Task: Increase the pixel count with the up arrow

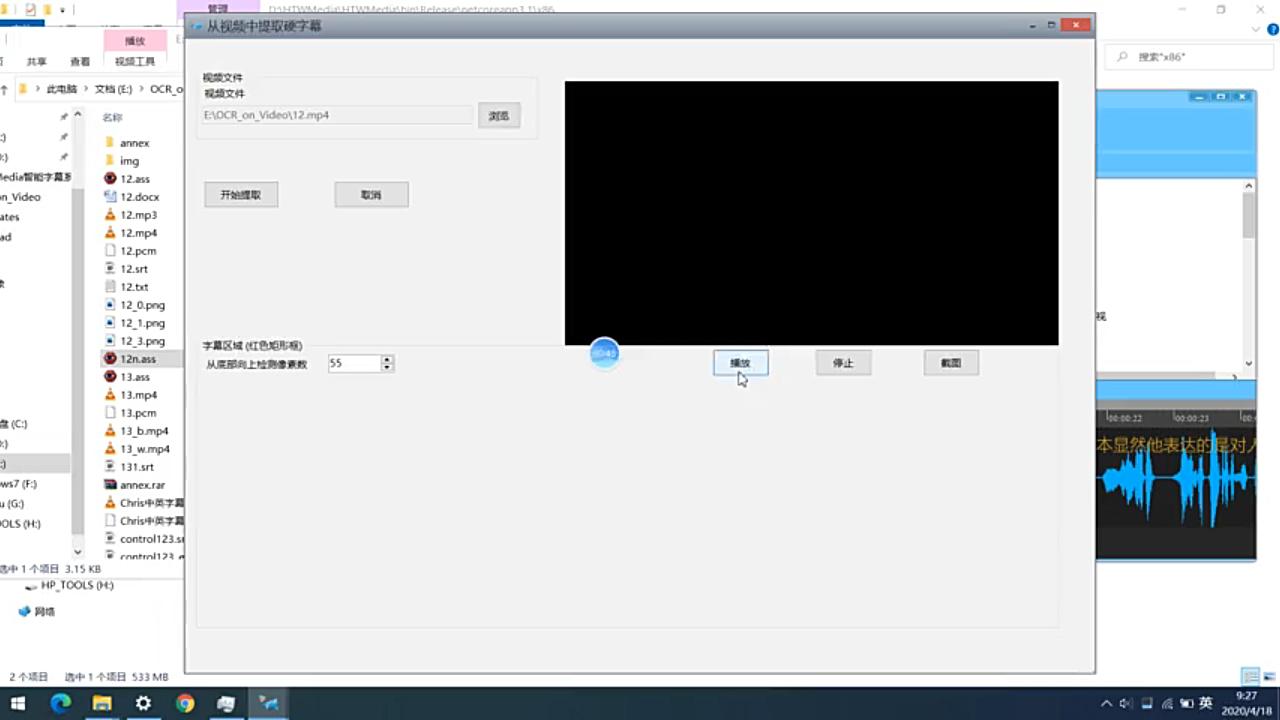Action: pos(387,359)
